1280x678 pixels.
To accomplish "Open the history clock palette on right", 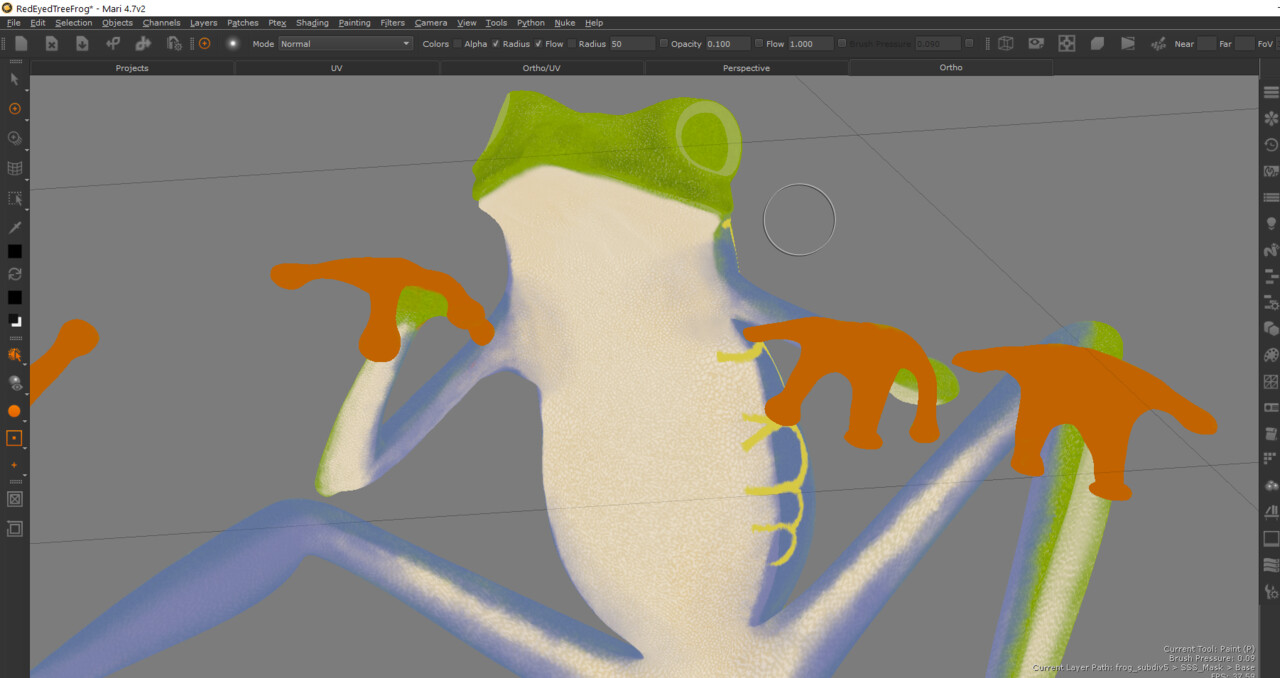I will (1271, 145).
